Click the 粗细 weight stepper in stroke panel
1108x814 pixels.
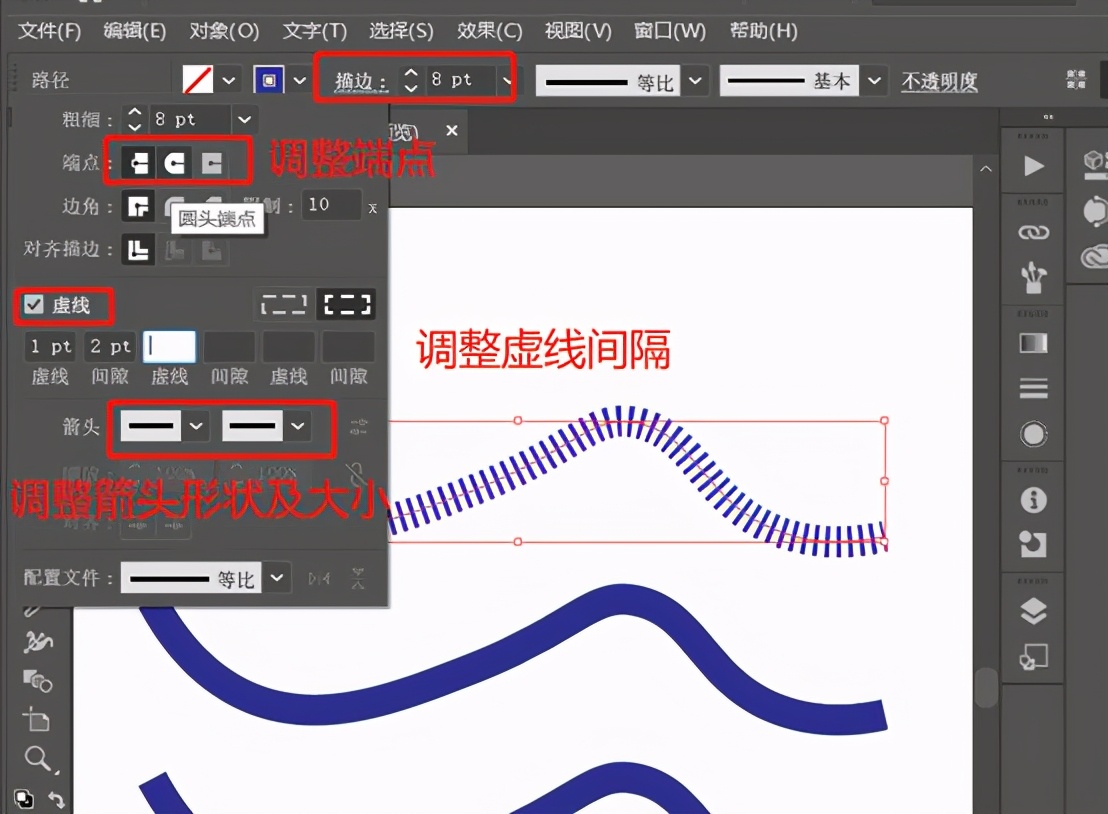pos(134,119)
